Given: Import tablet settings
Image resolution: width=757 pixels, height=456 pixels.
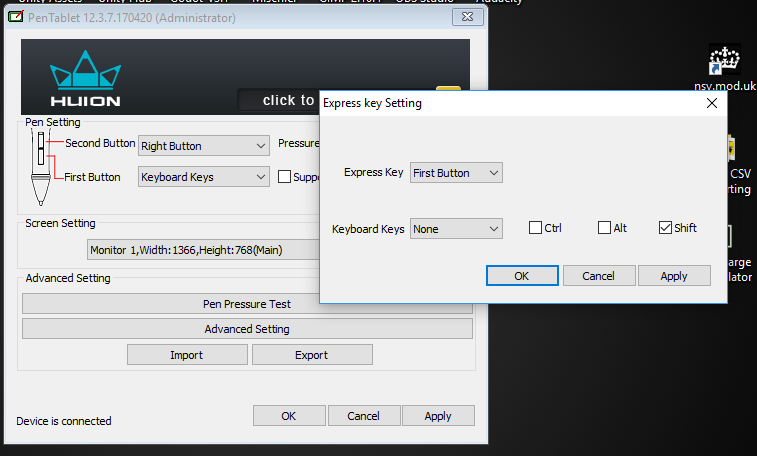Looking at the screenshot, I should pos(187,355).
